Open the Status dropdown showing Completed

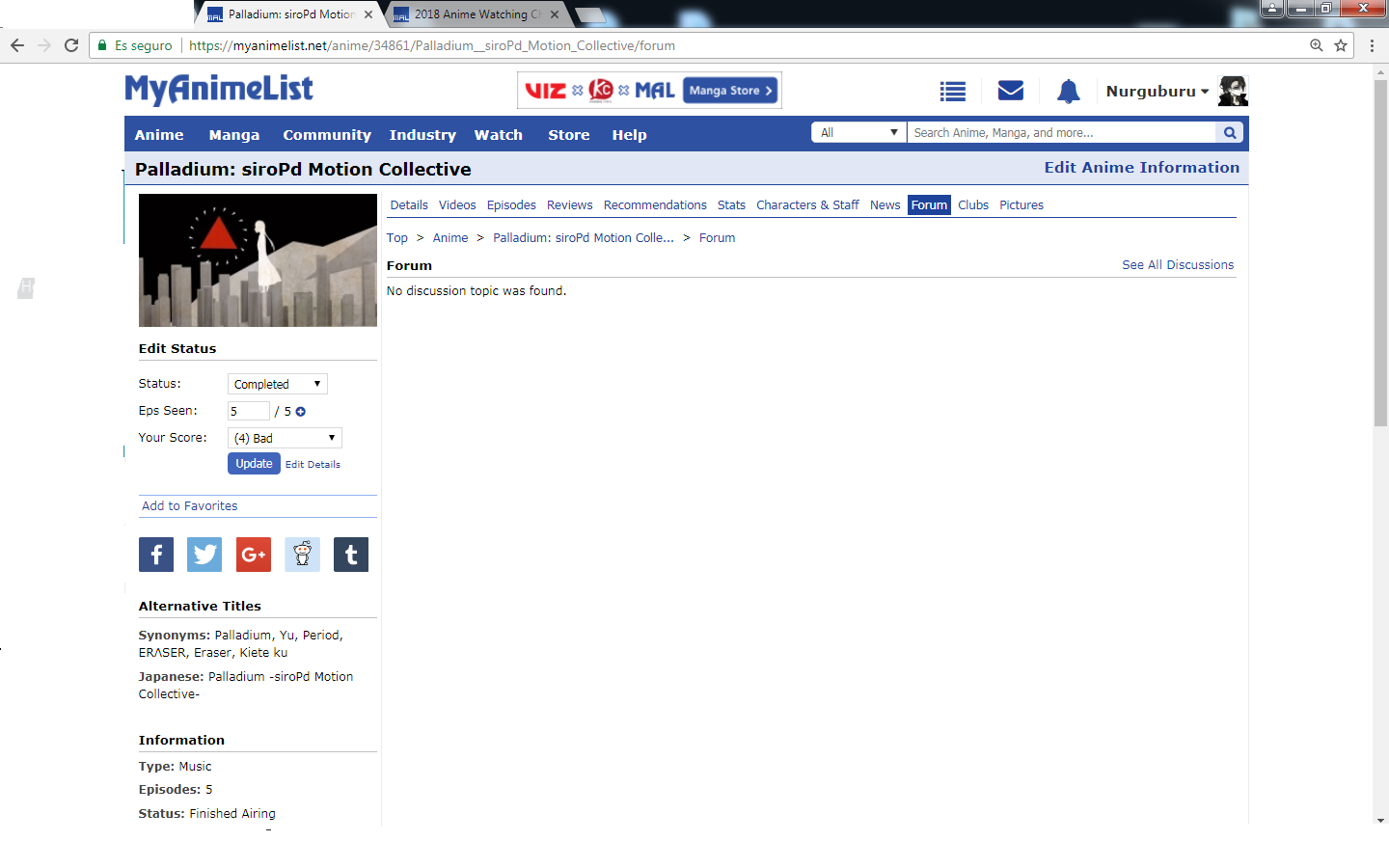click(278, 384)
